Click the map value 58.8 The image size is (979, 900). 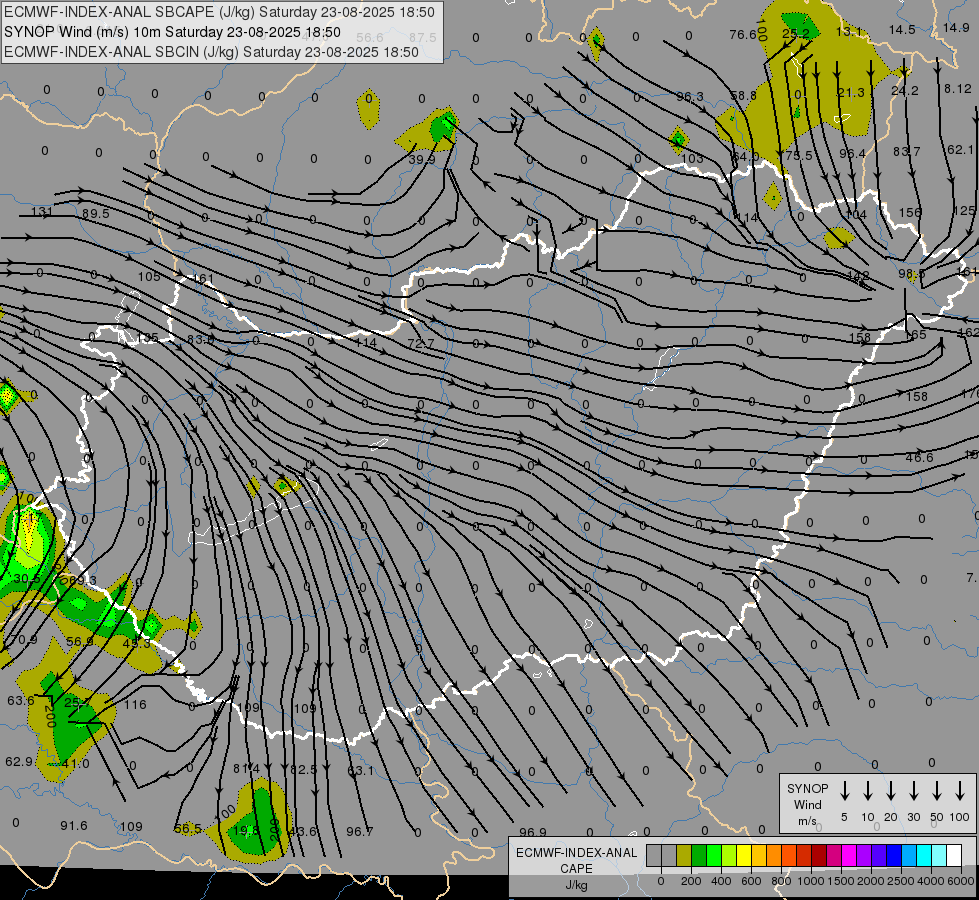743,96
